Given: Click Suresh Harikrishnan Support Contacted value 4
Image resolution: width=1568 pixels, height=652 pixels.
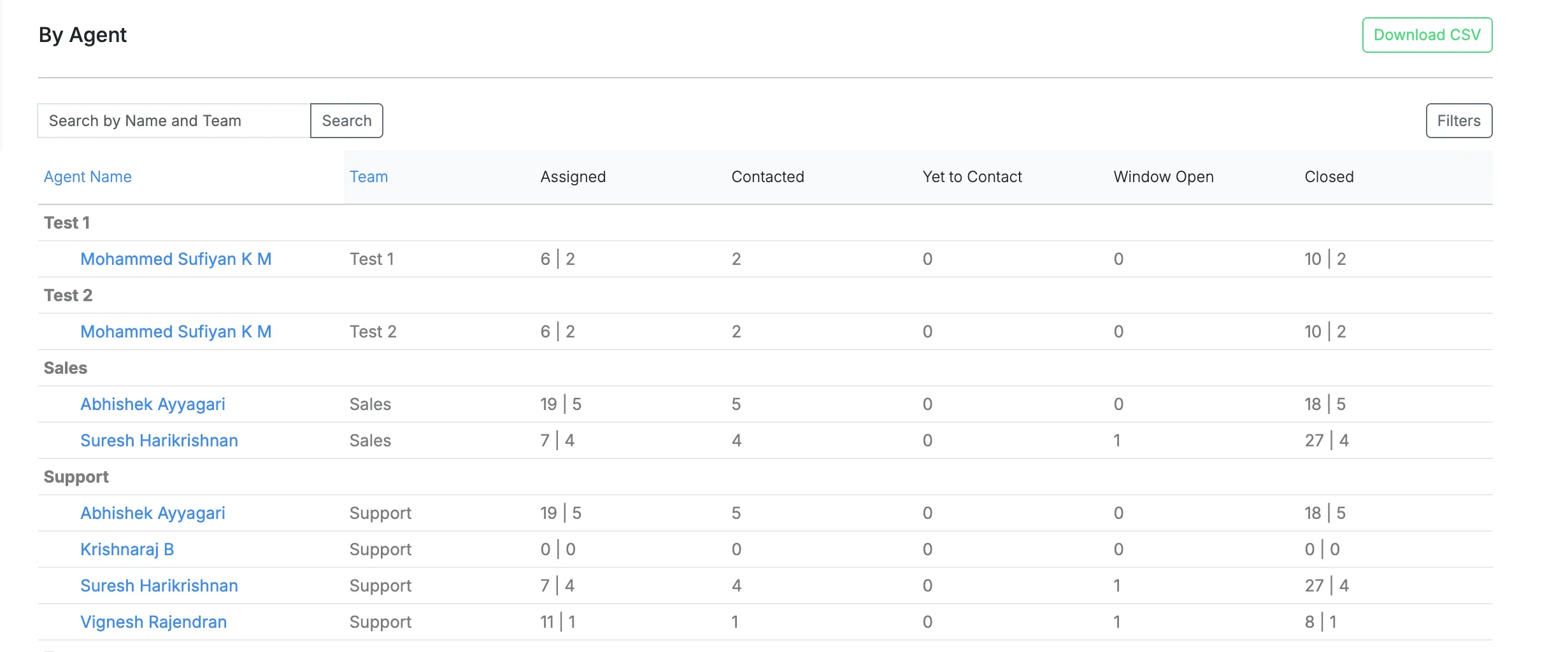Looking at the screenshot, I should (736, 585).
